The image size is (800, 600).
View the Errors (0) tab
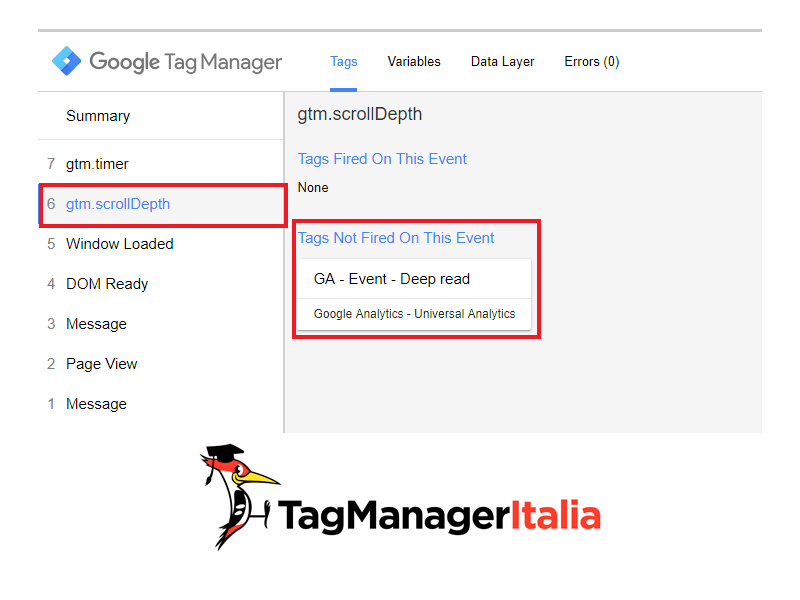pyautogui.click(x=592, y=62)
